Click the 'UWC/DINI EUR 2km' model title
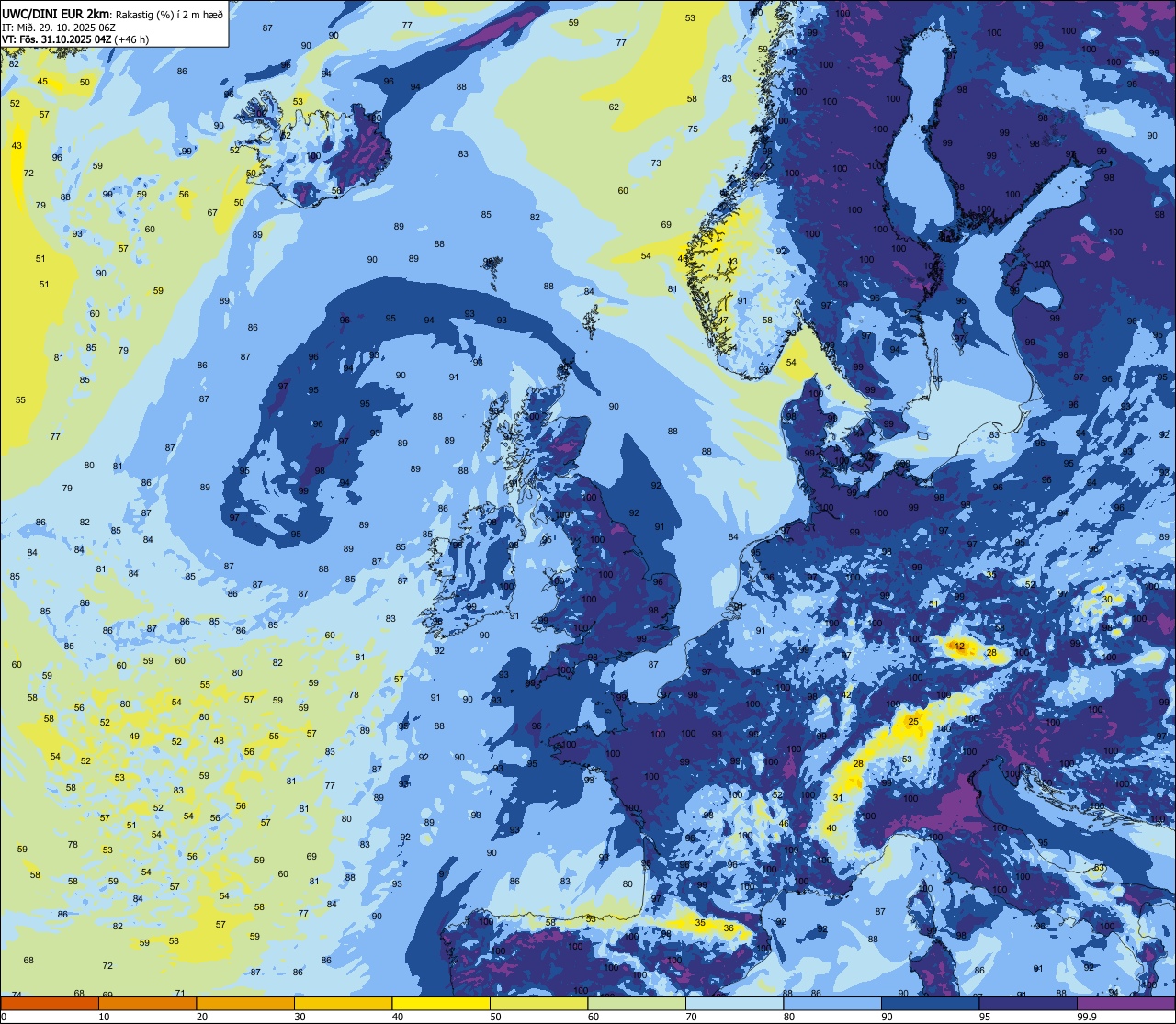The image size is (1176, 1024). pos(56,14)
